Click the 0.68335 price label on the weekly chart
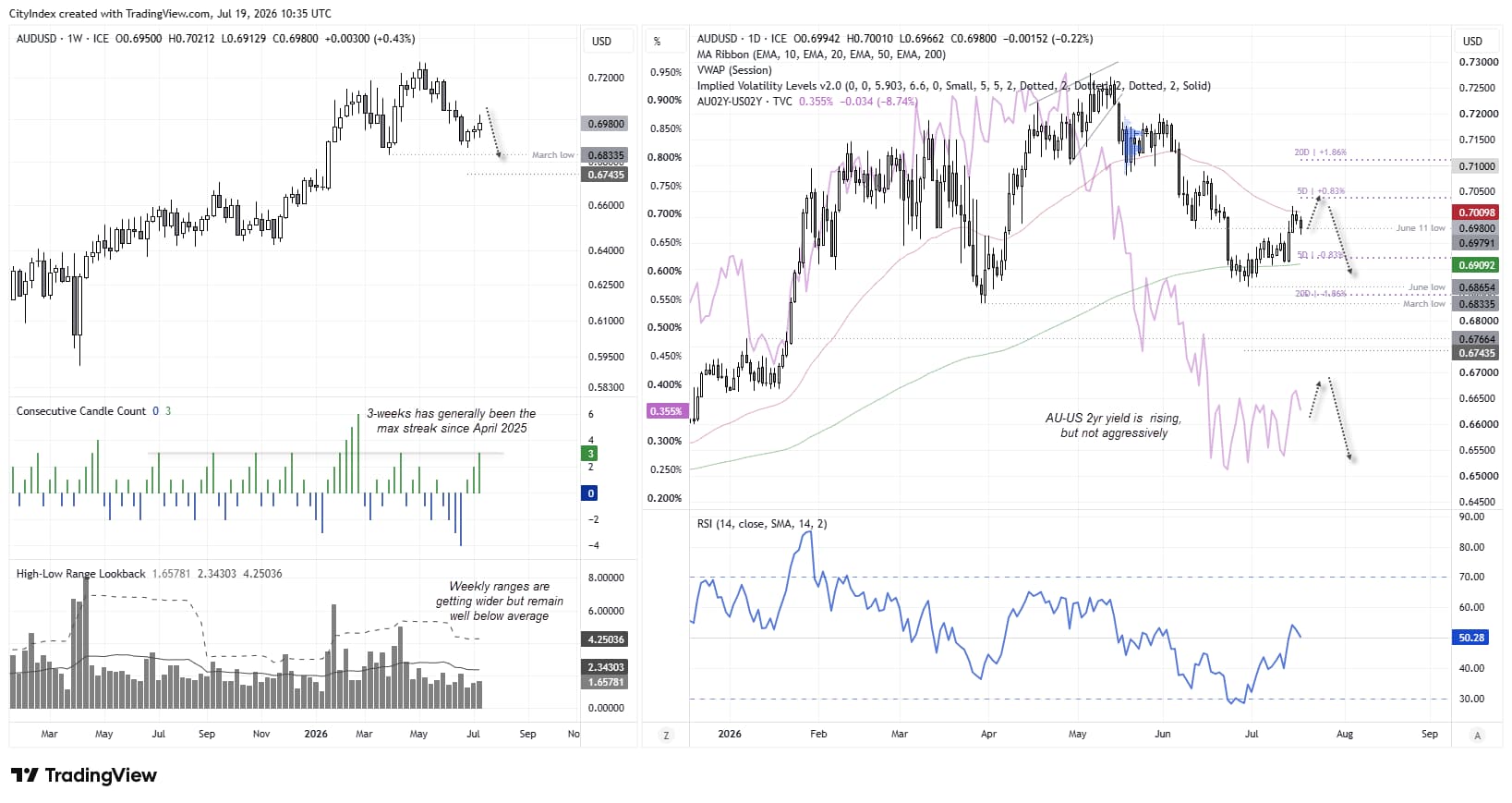Screen dimensions: 1512x803 pyautogui.click(x=606, y=155)
